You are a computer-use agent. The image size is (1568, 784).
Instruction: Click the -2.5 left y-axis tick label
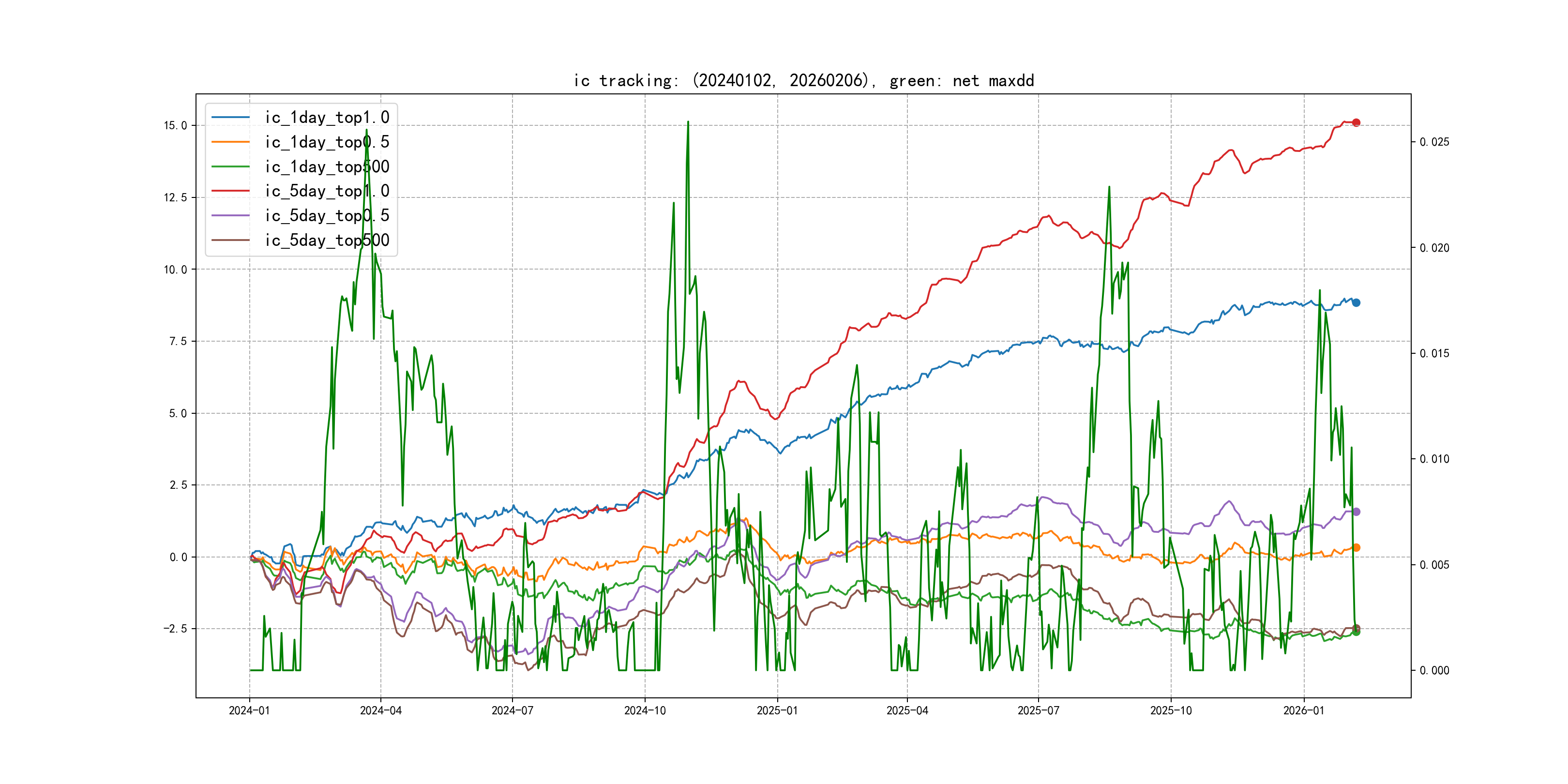[175, 629]
